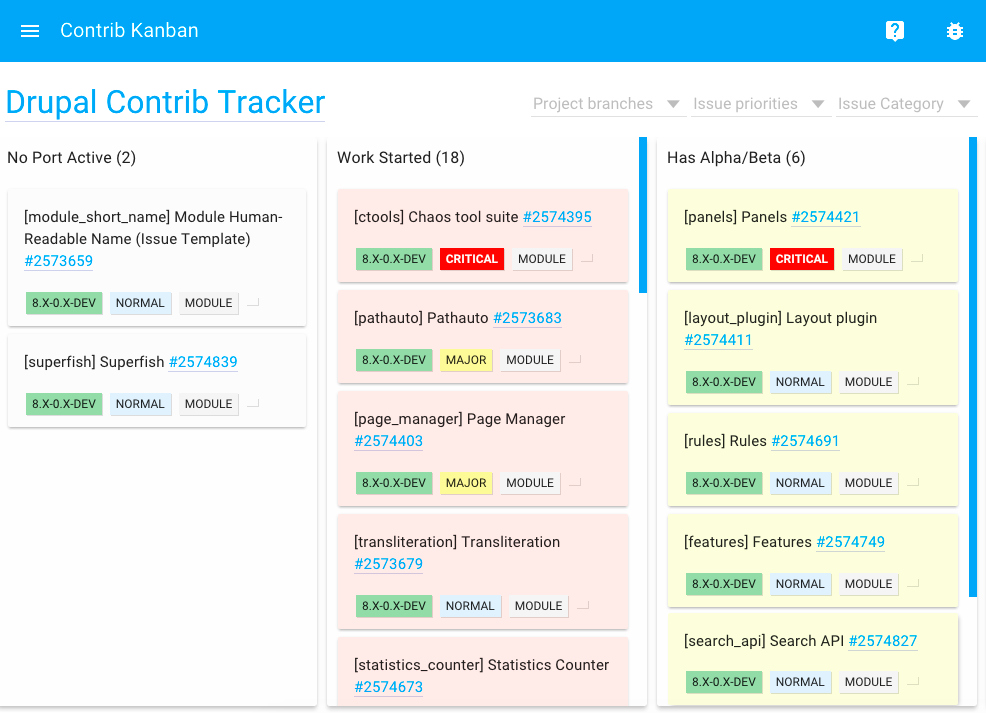Screen dimensions: 986x713
Task: Select the Has Alpha/Beta (6) heading
Action: pos(736,158)
